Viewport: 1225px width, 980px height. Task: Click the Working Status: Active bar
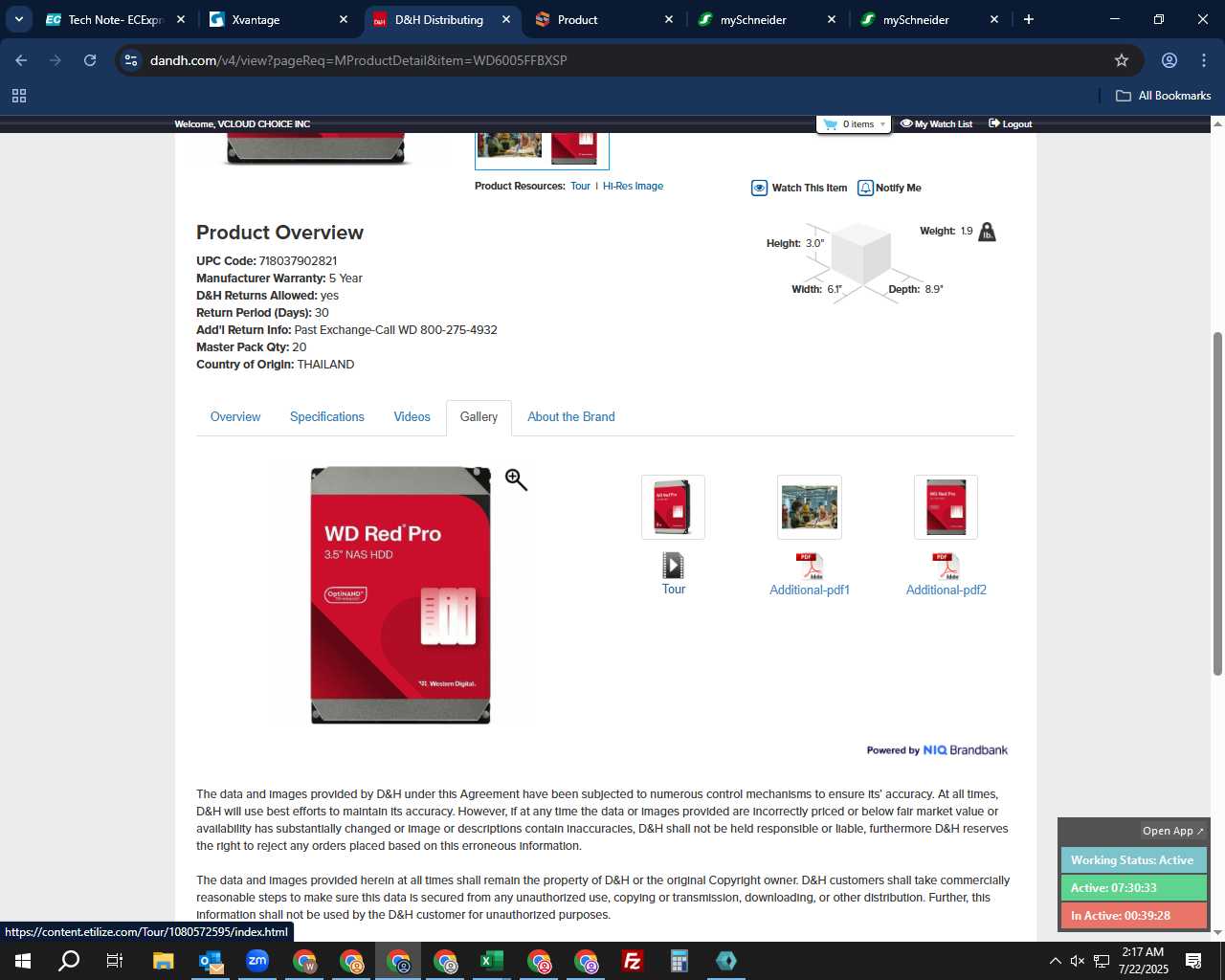point(1133,860)
